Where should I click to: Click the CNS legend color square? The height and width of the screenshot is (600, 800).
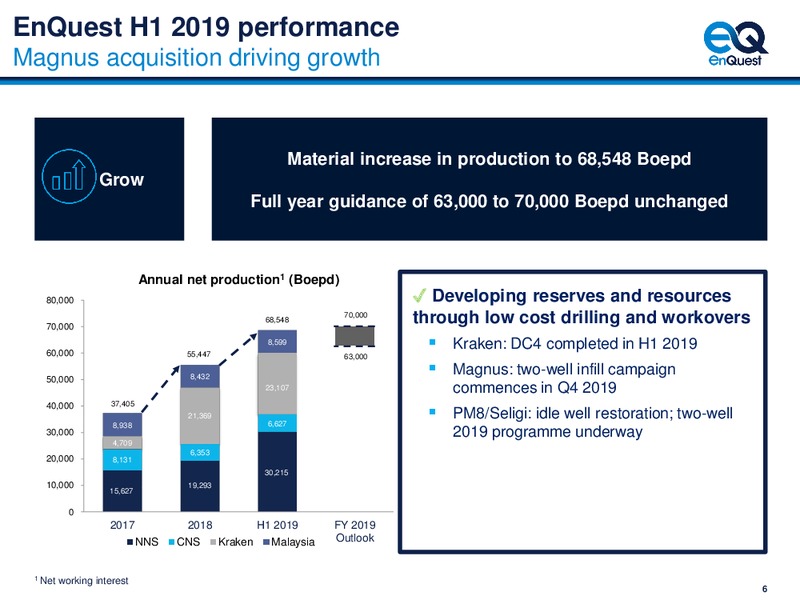coord(172,542)
